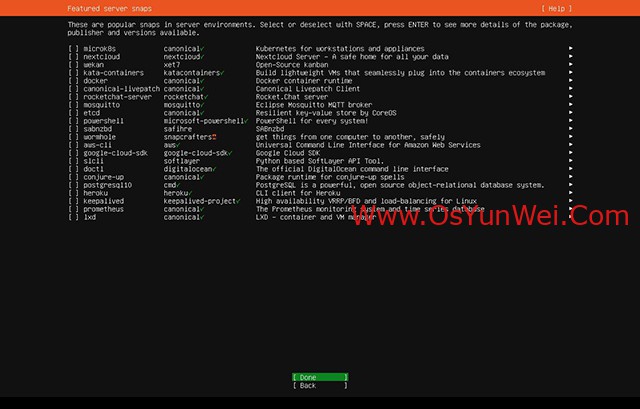Click the verified tick beside keepalived-project
The height and width of the screenshot is (409, 640).
click(x=238, y=201)
